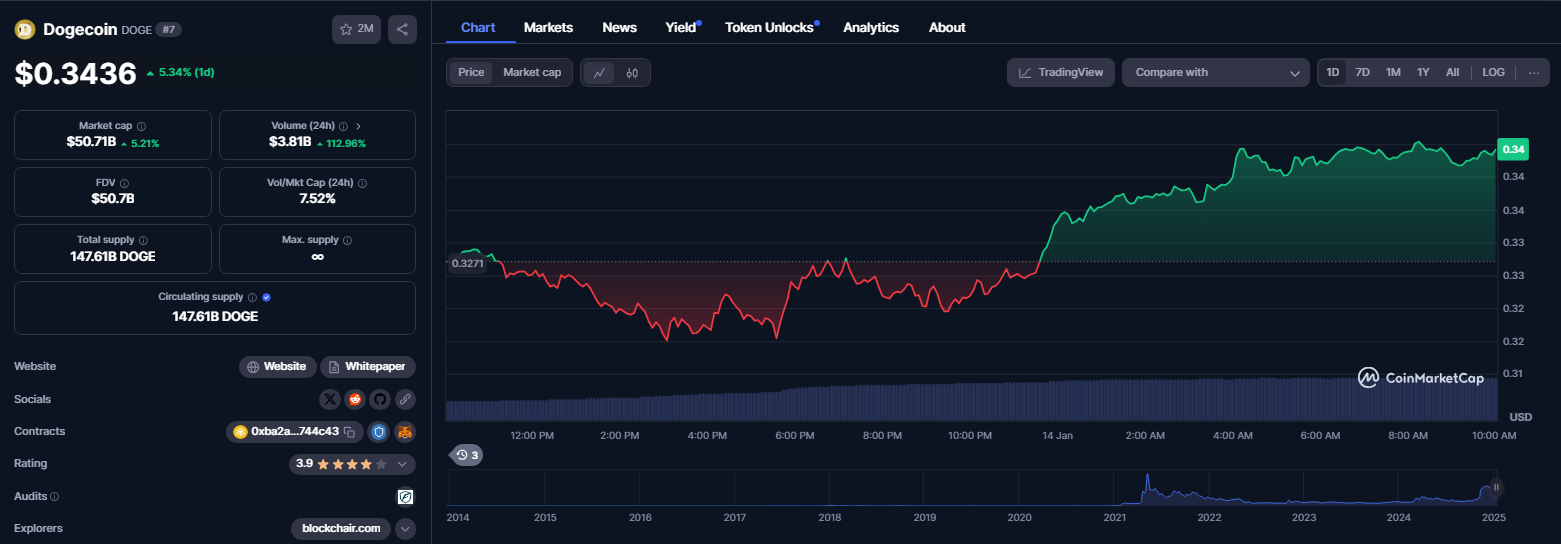Toggle LOG scale

click(1493, 72)
